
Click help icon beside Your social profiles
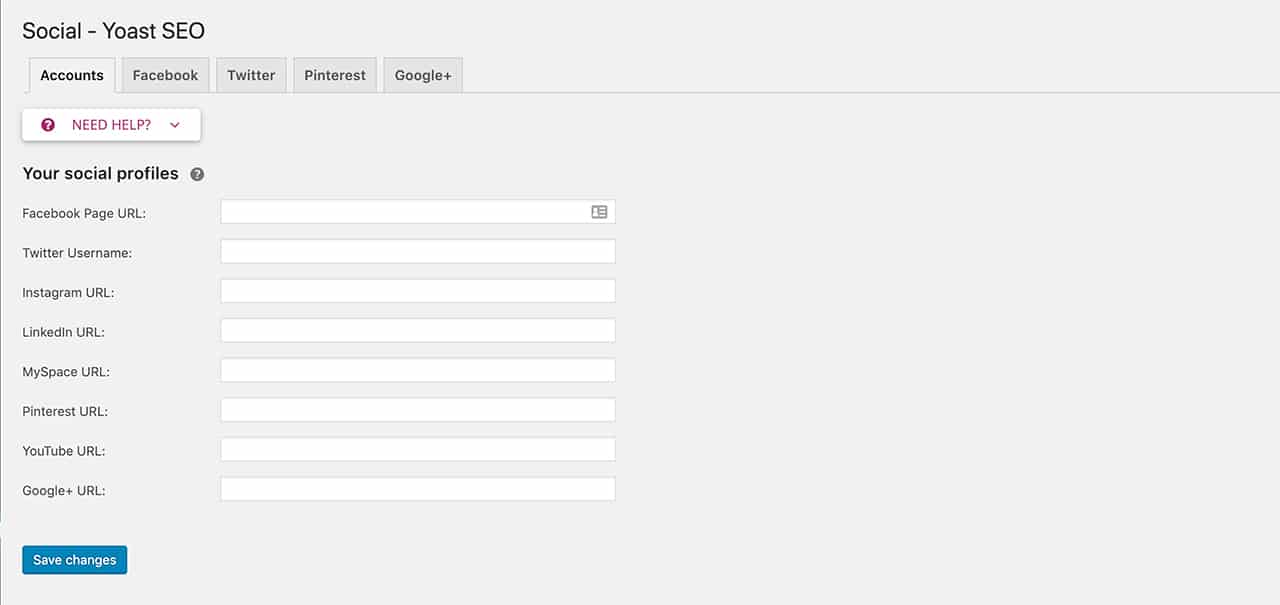(x=197, y=174)
